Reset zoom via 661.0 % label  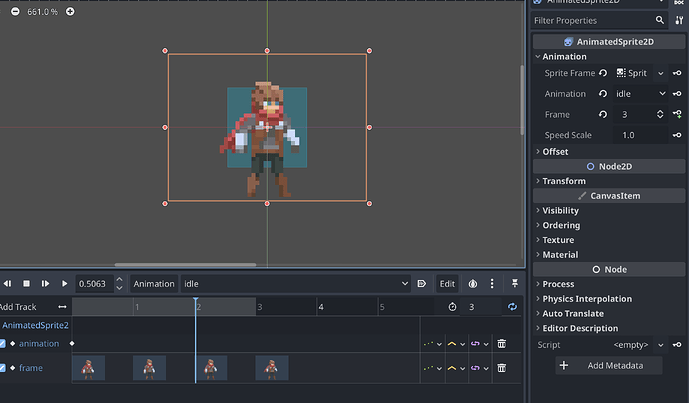click(x=42, y=12)
